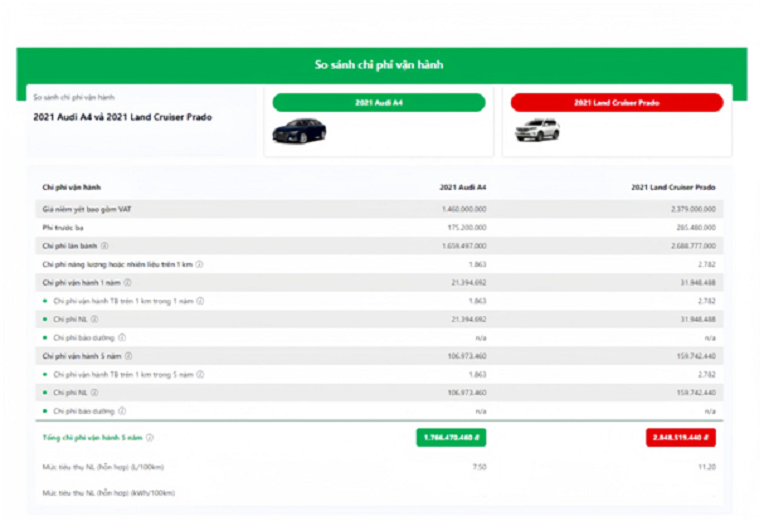Click Audi registration fee value 175.200.000
The image size is (764, 521).
(x=467, y=228)
